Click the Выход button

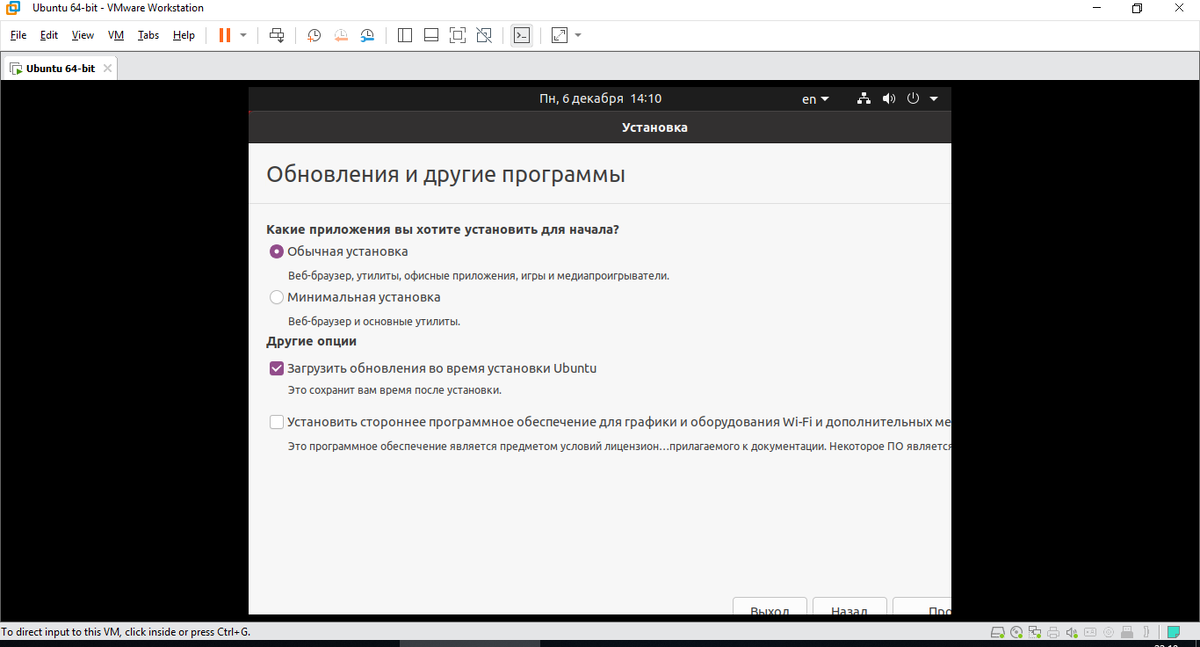tap(770, 608)
